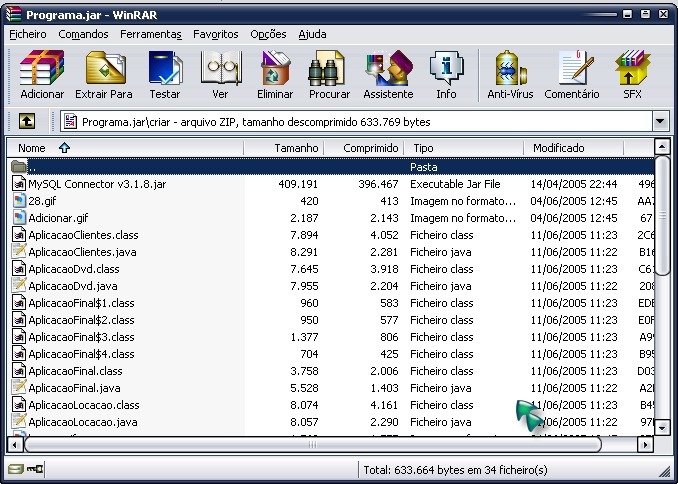This screenshot has width=678, height=484.
Task: Click size value 8.291
Action: 304,252
